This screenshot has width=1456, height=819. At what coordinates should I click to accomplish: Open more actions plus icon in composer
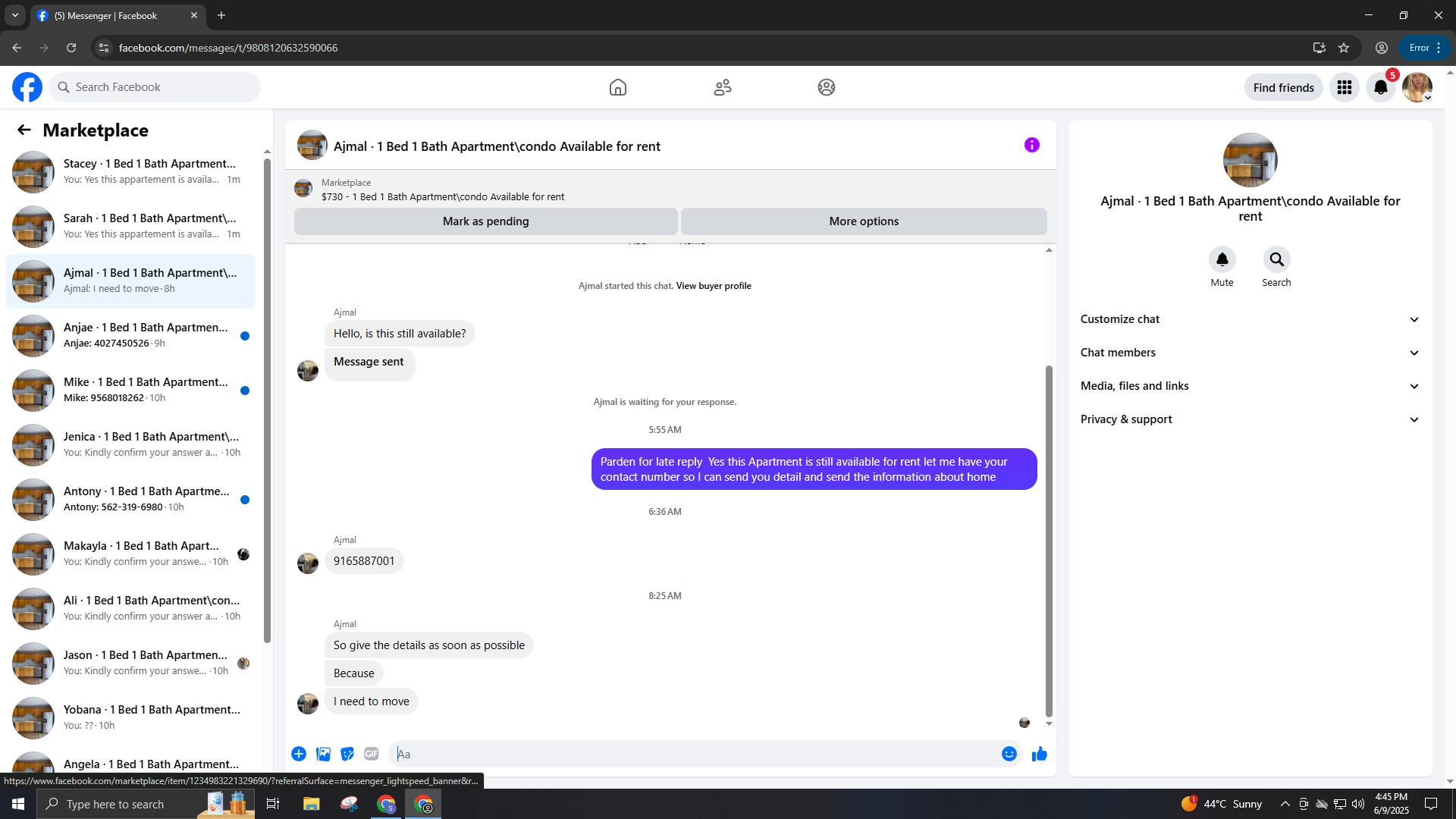point(299,754)
